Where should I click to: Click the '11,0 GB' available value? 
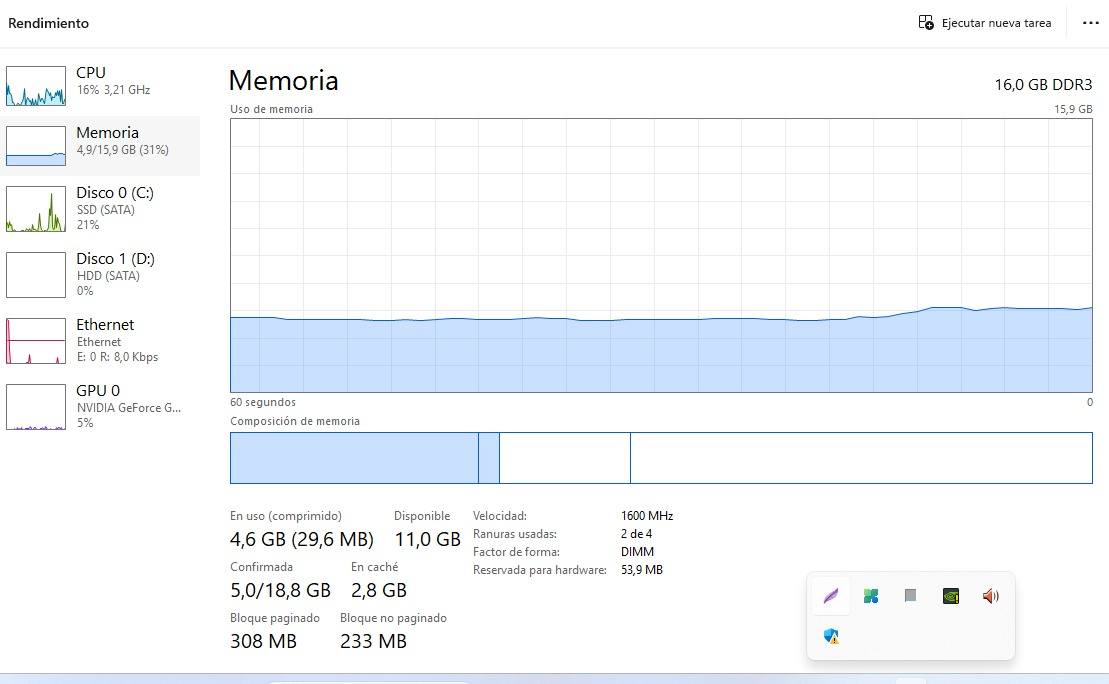click(x=427, y=539)
